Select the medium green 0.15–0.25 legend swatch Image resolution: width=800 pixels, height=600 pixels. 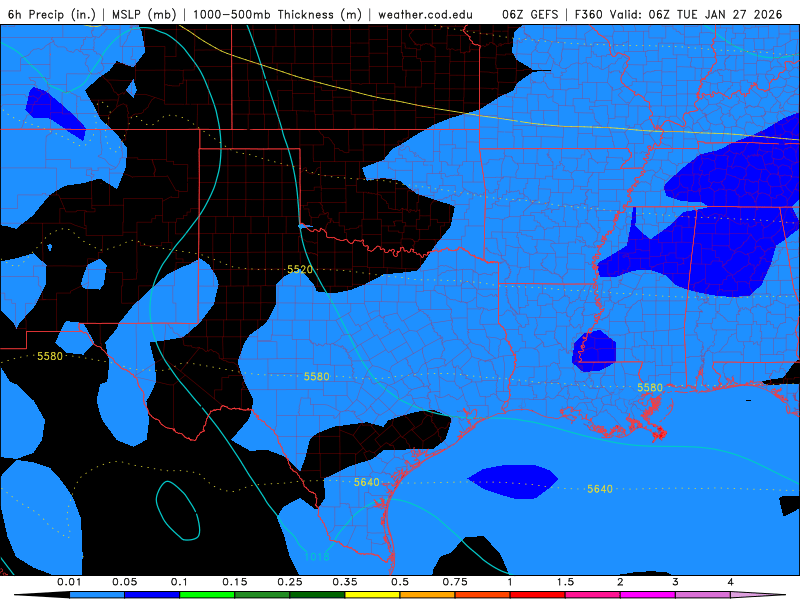tap(262, 595)
